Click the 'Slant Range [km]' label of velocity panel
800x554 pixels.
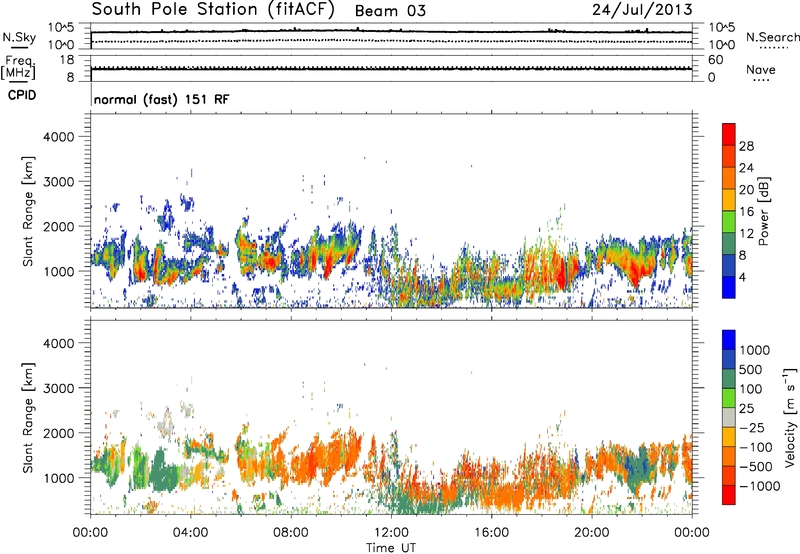tap(28, 418)
